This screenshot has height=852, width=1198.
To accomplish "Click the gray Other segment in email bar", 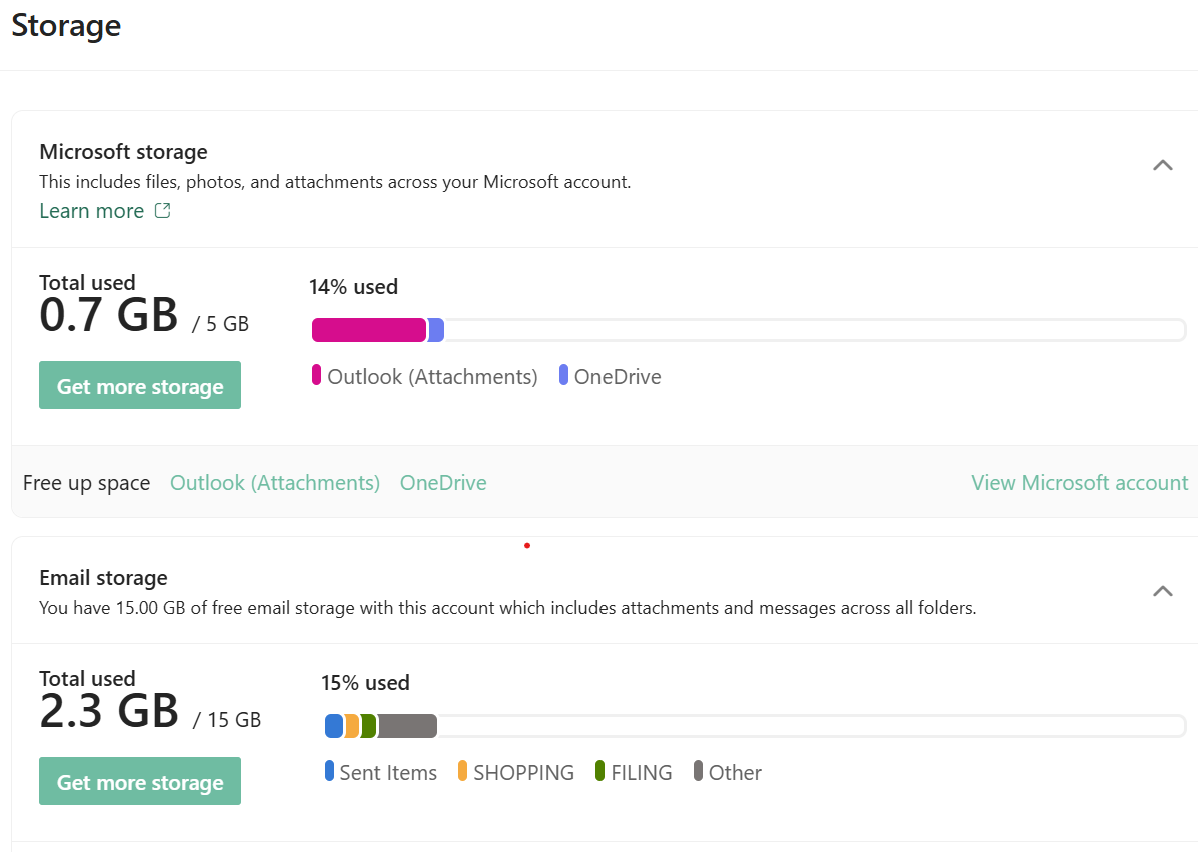I will point(408,726).
